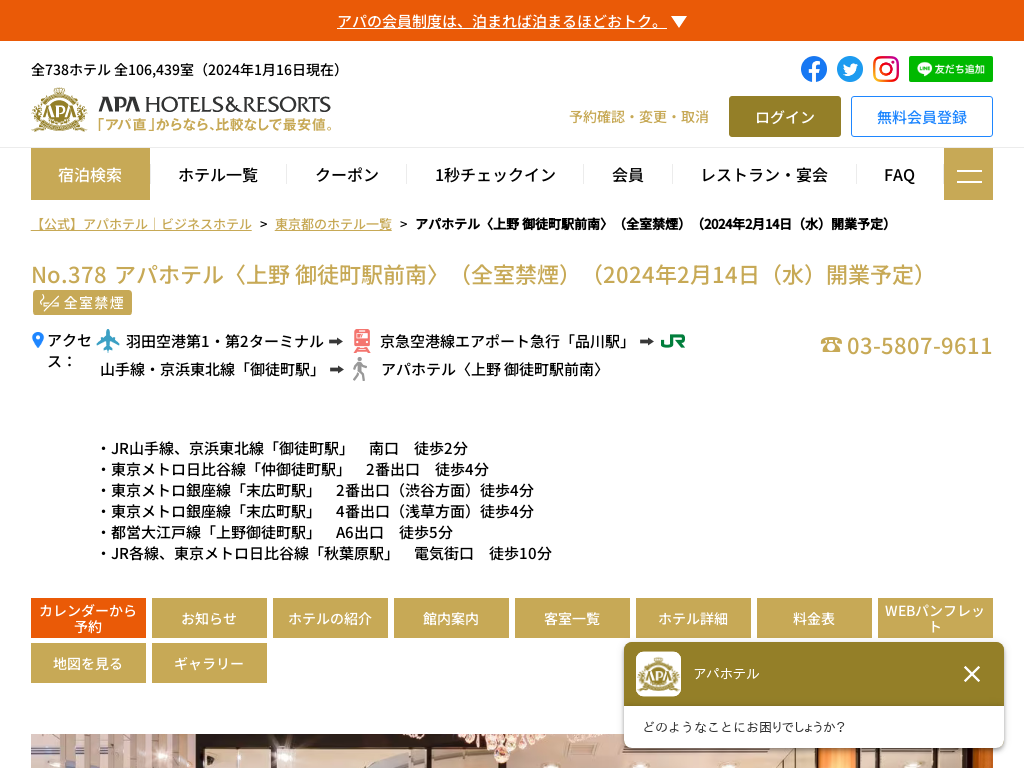The height and width of the screenshot is (768, 1024).
Task: Click the blue map pin access icon
Action: [38, 340]
